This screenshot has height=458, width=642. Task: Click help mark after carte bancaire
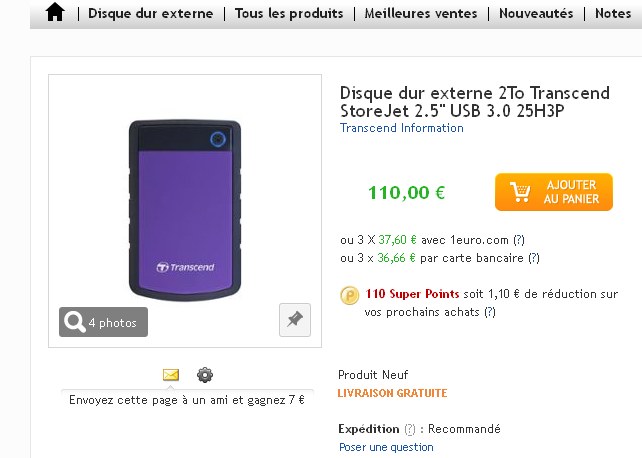click(x=534, y=257)
